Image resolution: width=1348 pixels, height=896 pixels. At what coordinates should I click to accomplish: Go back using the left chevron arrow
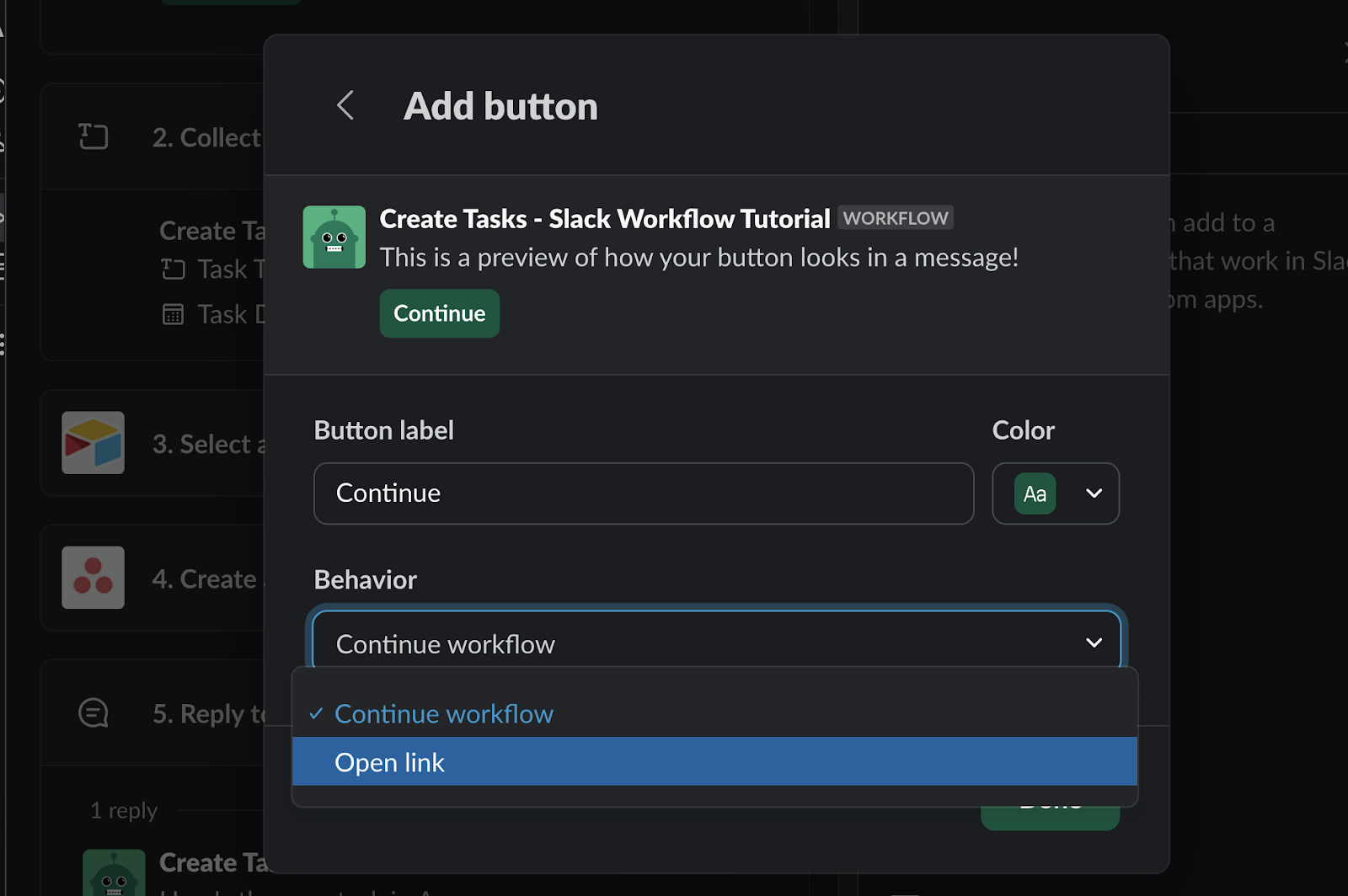tap(345, 105)
